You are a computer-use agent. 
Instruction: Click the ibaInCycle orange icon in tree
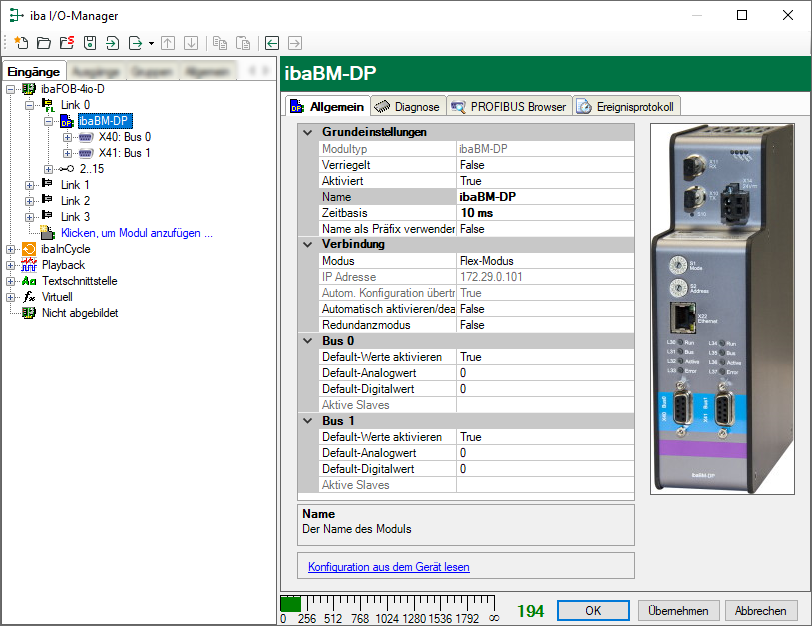point(29,249)
